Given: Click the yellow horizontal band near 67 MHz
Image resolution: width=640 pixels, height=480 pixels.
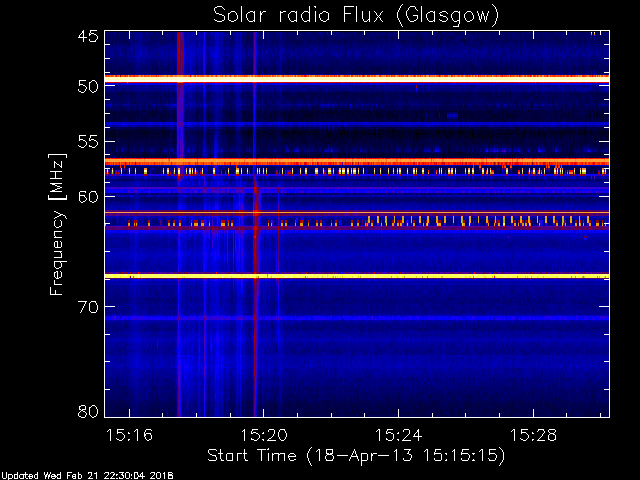Looking at the screenshot, I should click(x=357, y=276).
